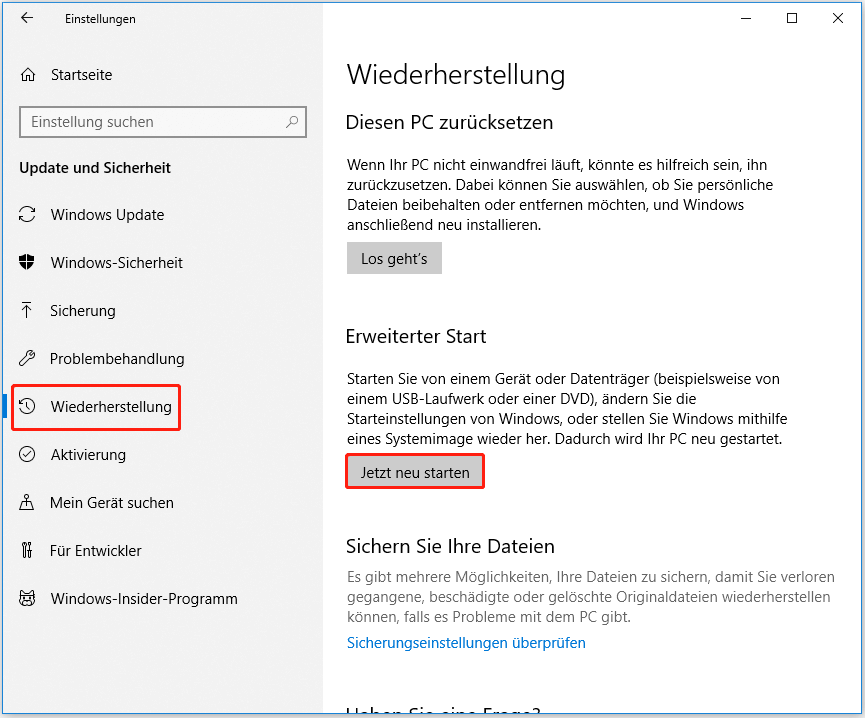Open Sicherung via its backup icon
Viewport: 865px width, 718px height.
click(27, 310)
